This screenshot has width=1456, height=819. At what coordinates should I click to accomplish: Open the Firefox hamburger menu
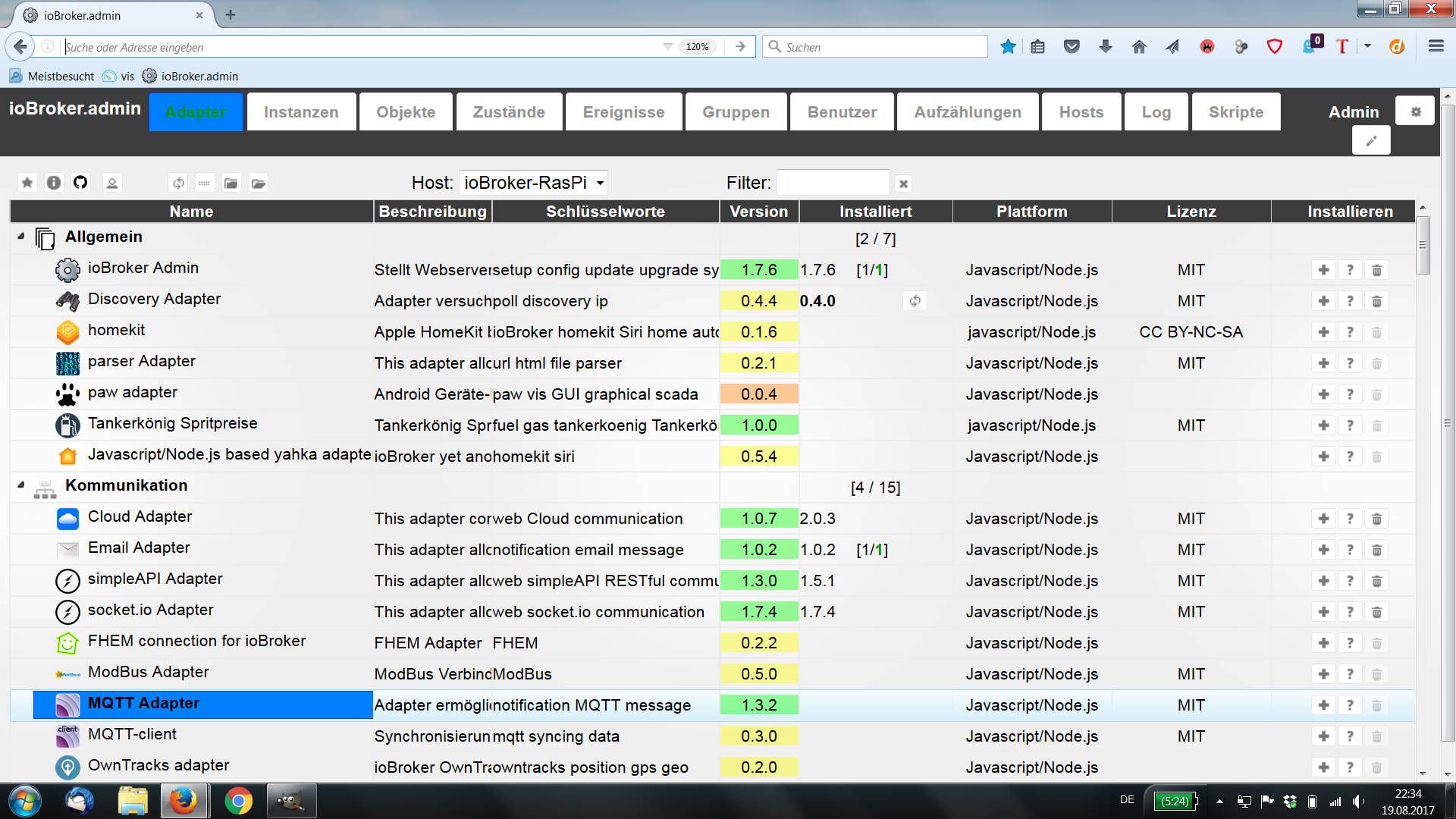[1436, 47]
